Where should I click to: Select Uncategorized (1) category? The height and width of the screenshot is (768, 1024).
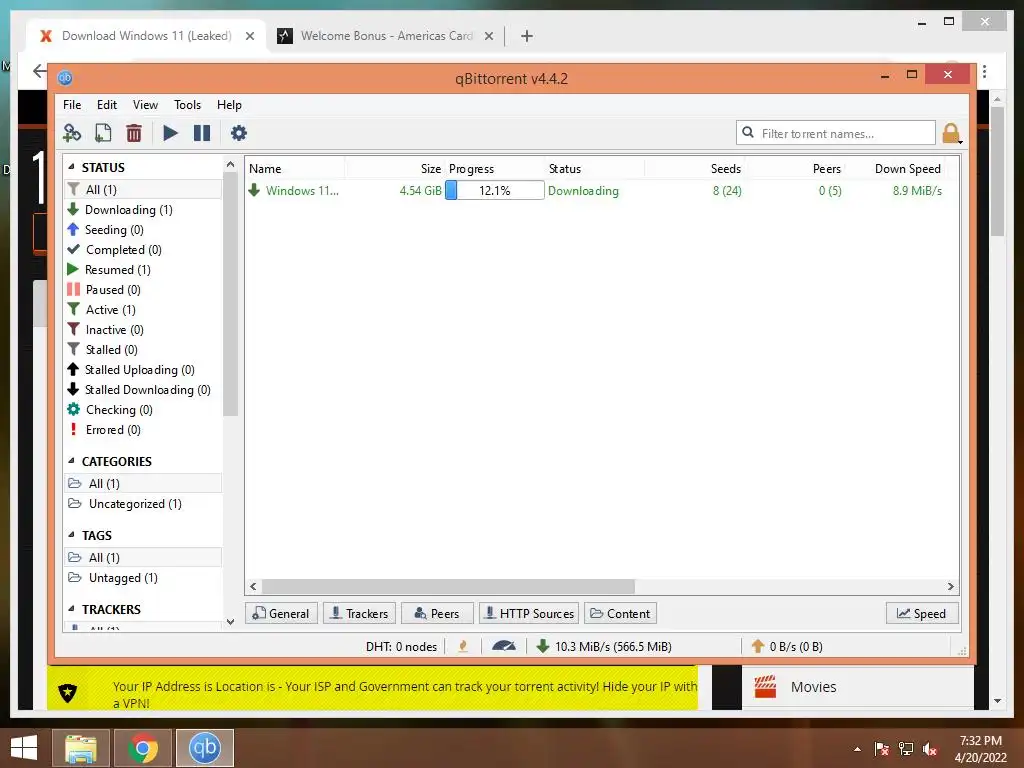click(135, 504)
